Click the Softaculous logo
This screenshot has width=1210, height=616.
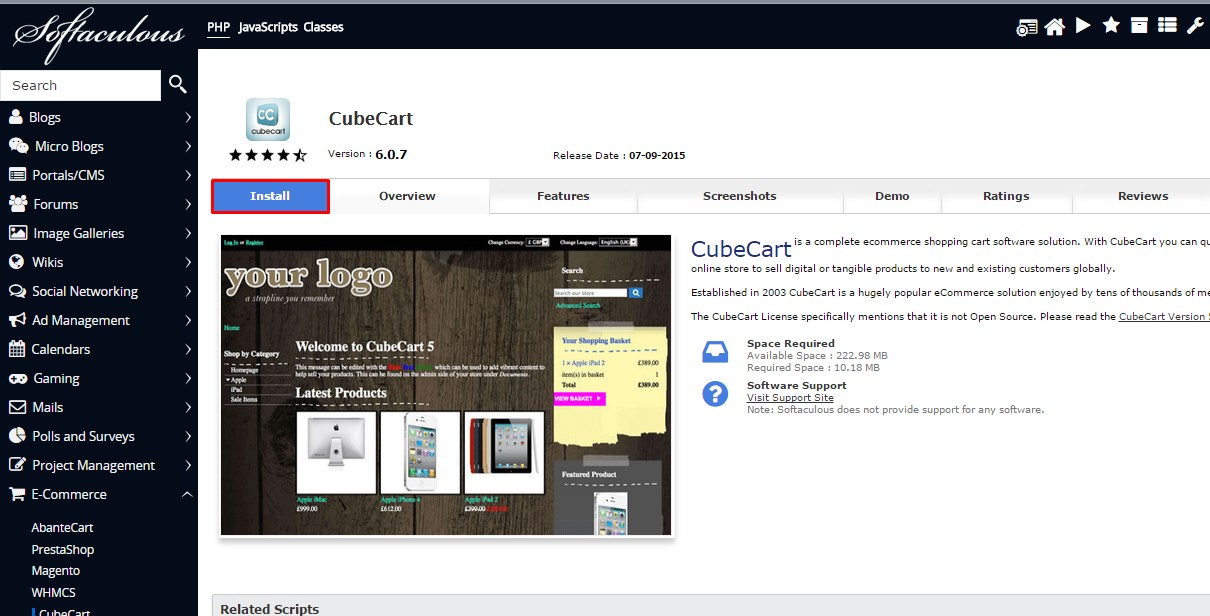[x=99, y=35]
